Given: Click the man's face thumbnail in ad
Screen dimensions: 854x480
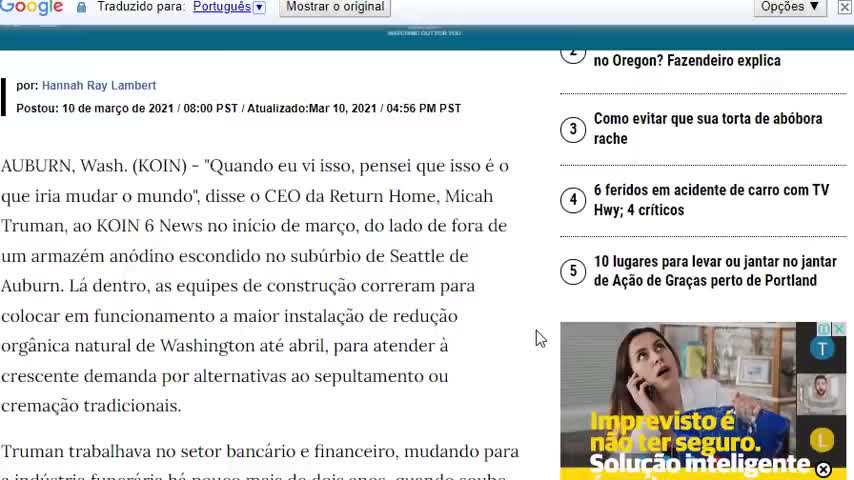Looking at the screenshot, I should click(821, 393).
